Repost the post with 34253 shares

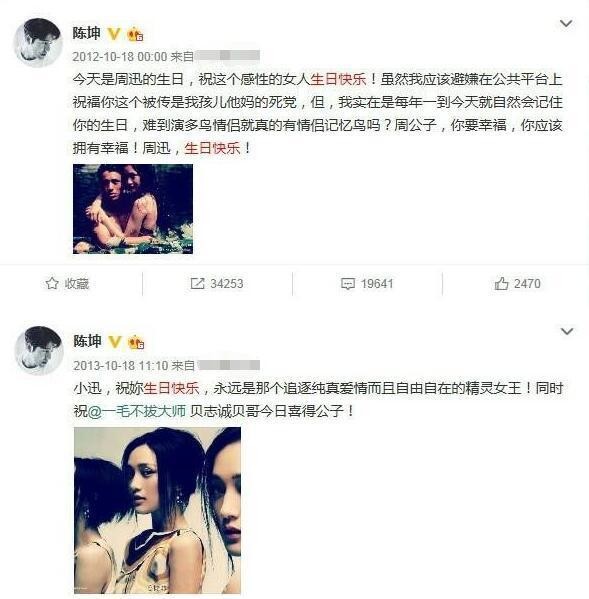(217, 284)
